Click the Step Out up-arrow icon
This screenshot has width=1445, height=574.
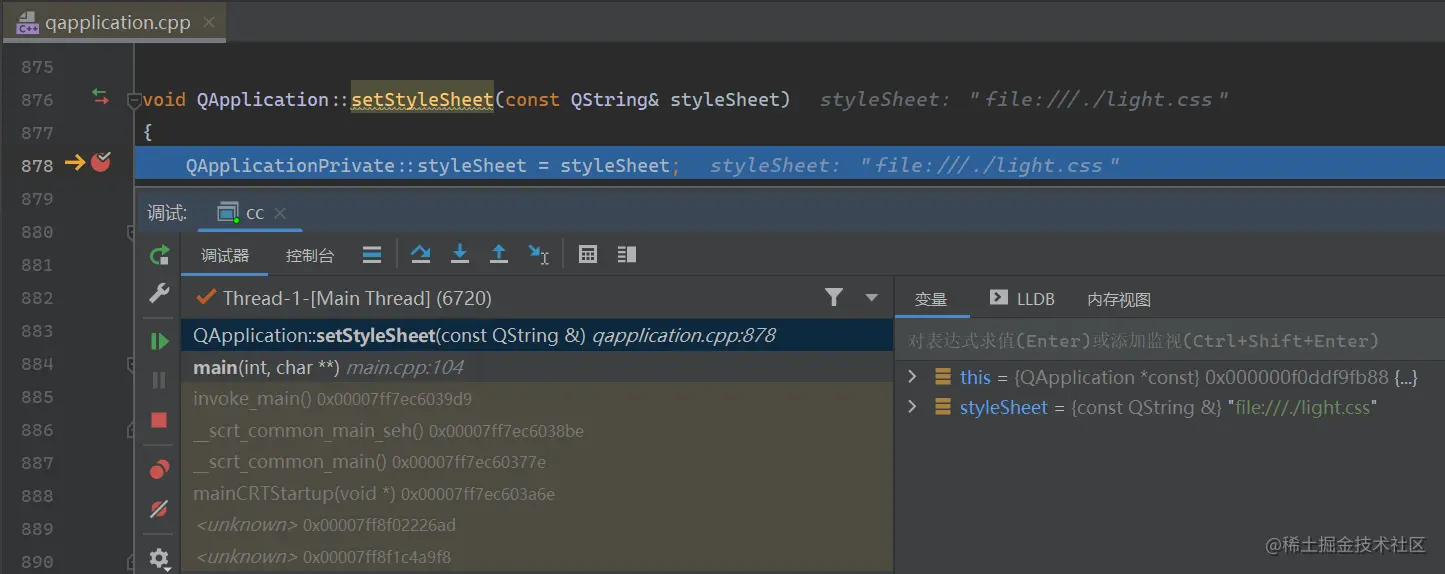coord(499,255)
